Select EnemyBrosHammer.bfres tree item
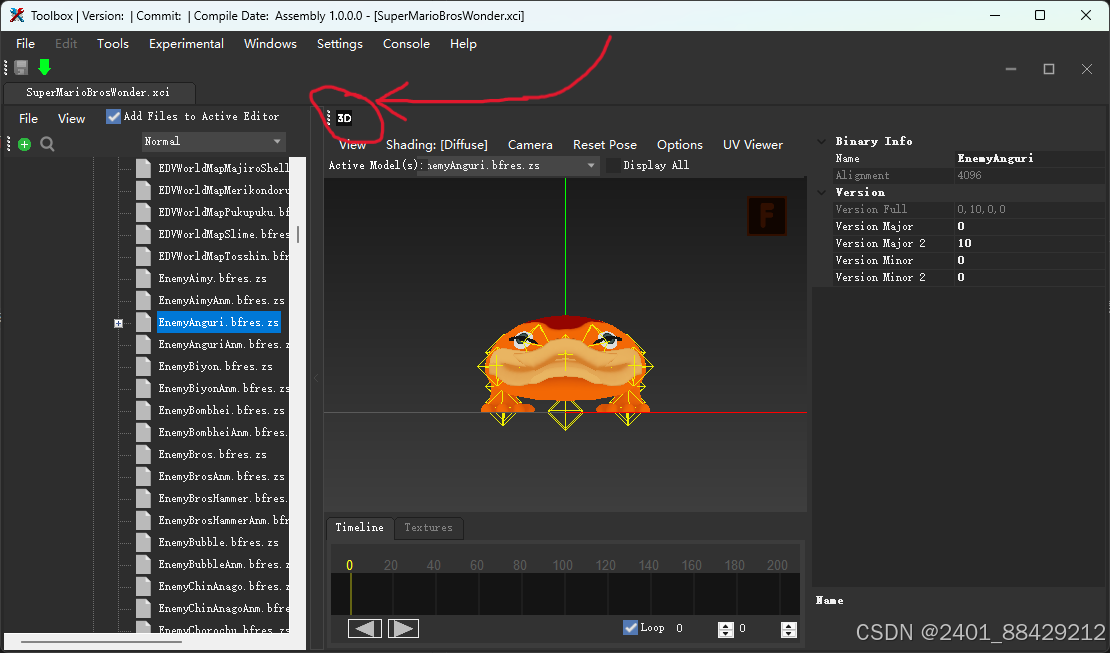Screen dimensions: 1110x653 (223, 498)
